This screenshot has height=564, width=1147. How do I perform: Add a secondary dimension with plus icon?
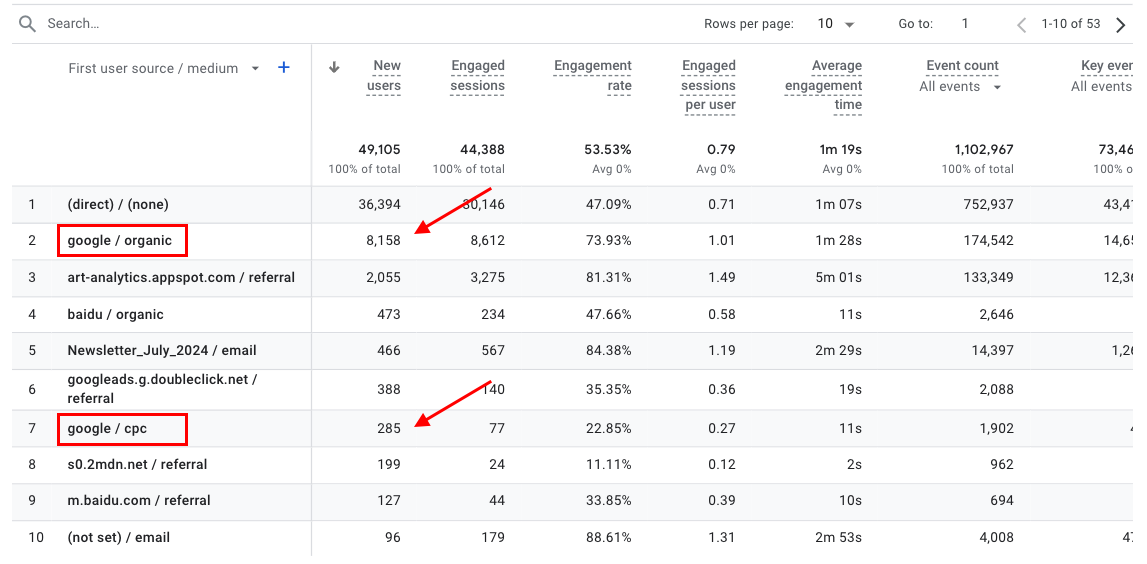284,68
